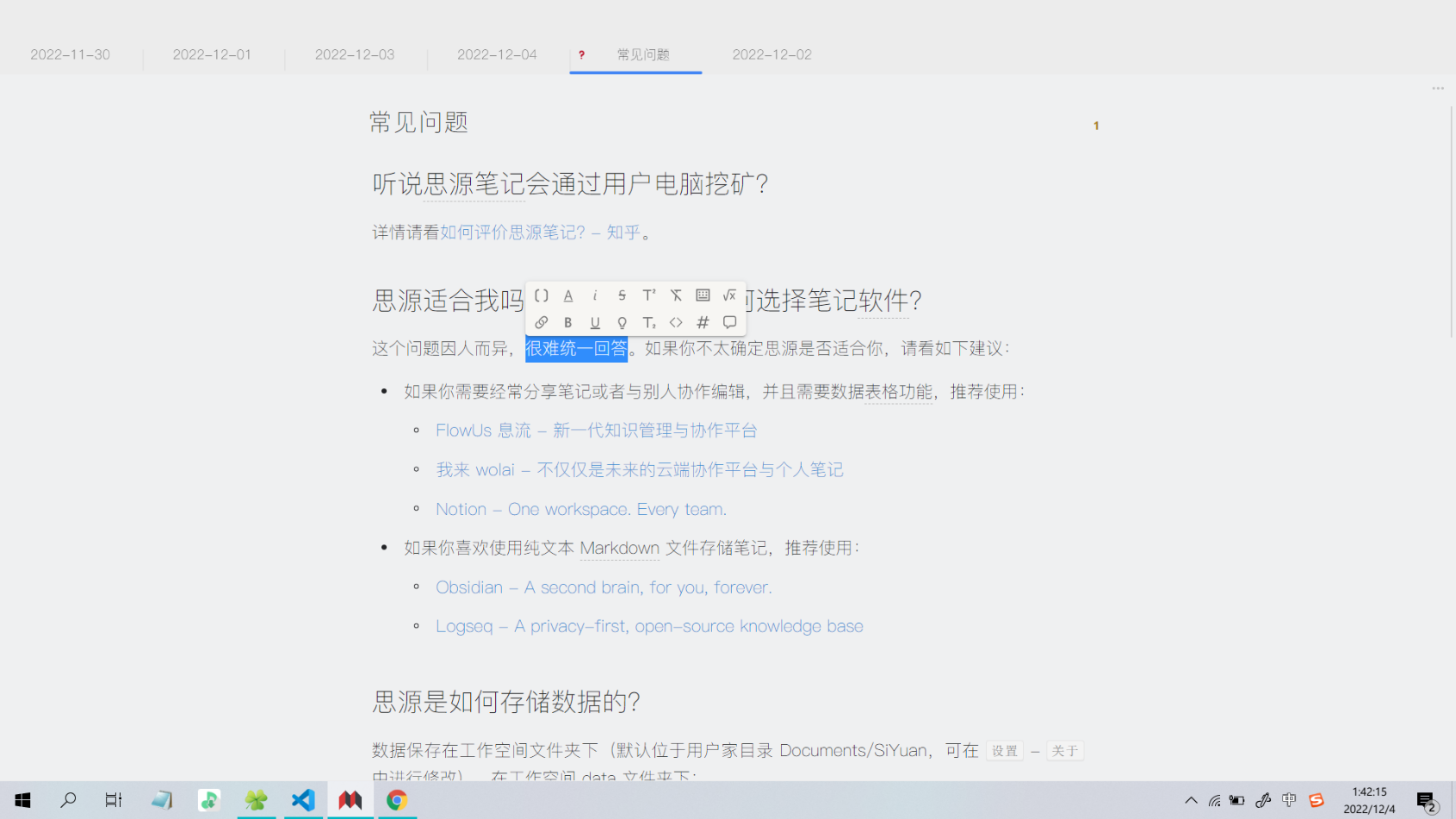Open the Windows Ink Workspace pen icon

(1263, 800)
